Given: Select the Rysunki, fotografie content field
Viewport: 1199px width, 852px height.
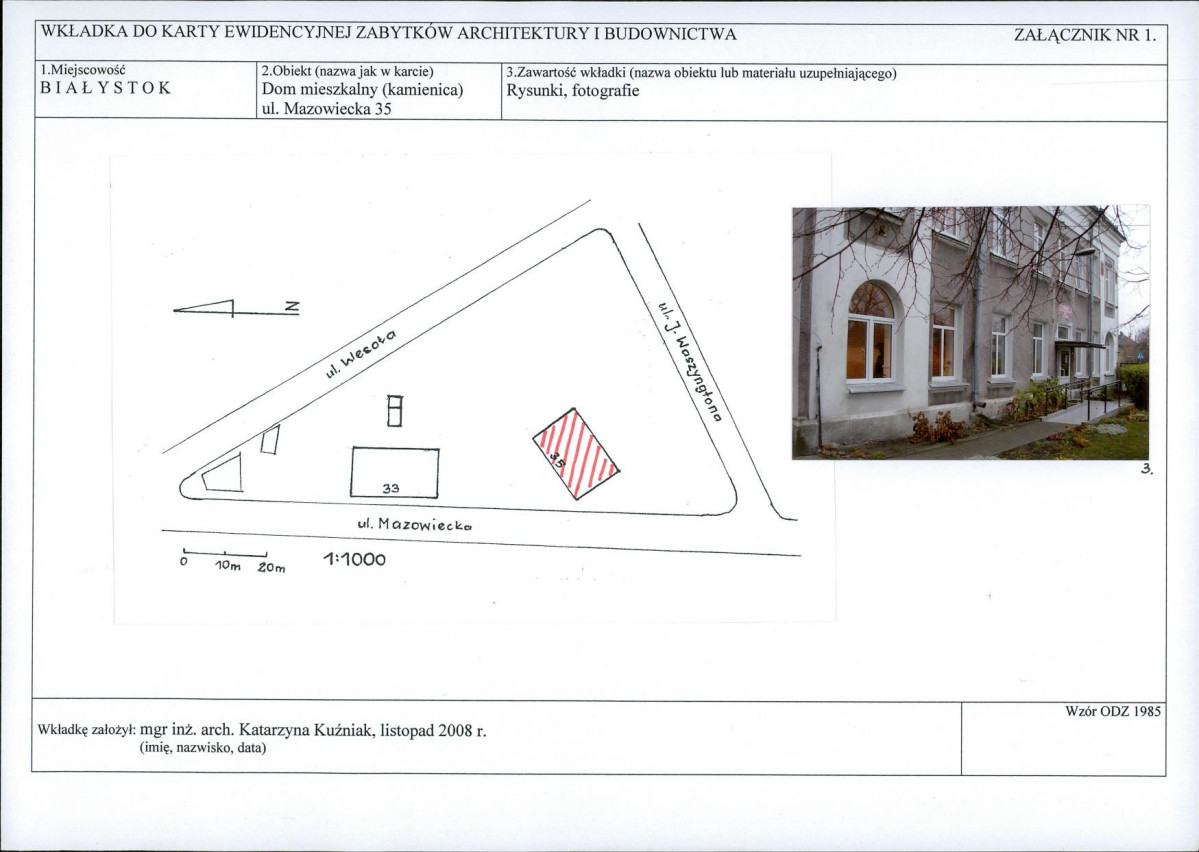Looking at the screenshot, I should point(572,90).
